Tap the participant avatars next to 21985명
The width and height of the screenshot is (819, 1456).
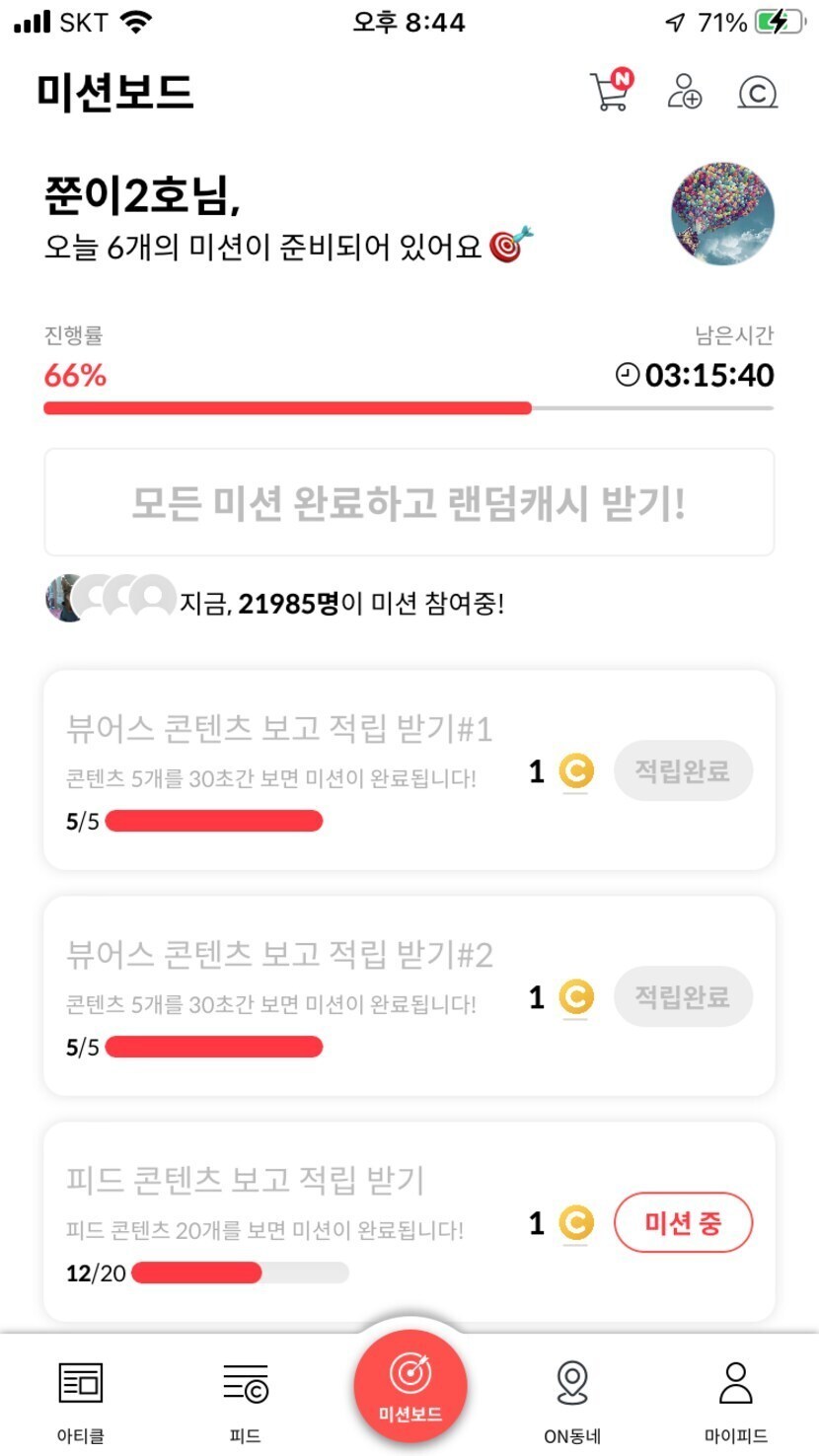[x=110, y=598]
